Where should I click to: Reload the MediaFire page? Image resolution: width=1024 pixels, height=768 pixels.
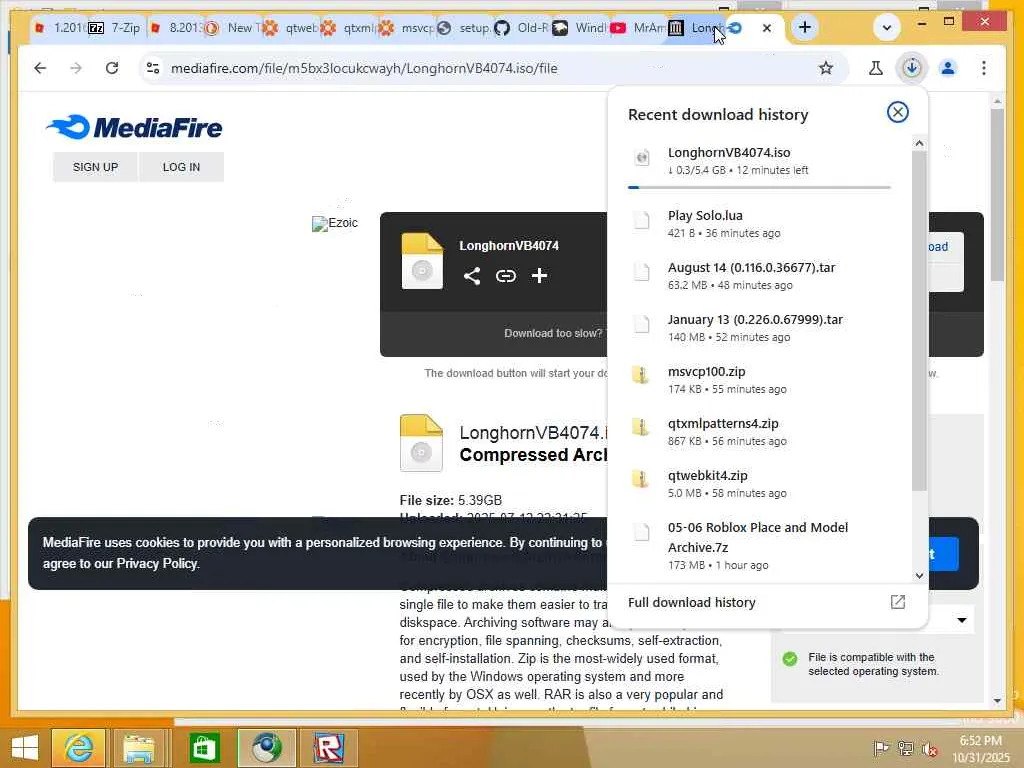[x=112, y=68]
